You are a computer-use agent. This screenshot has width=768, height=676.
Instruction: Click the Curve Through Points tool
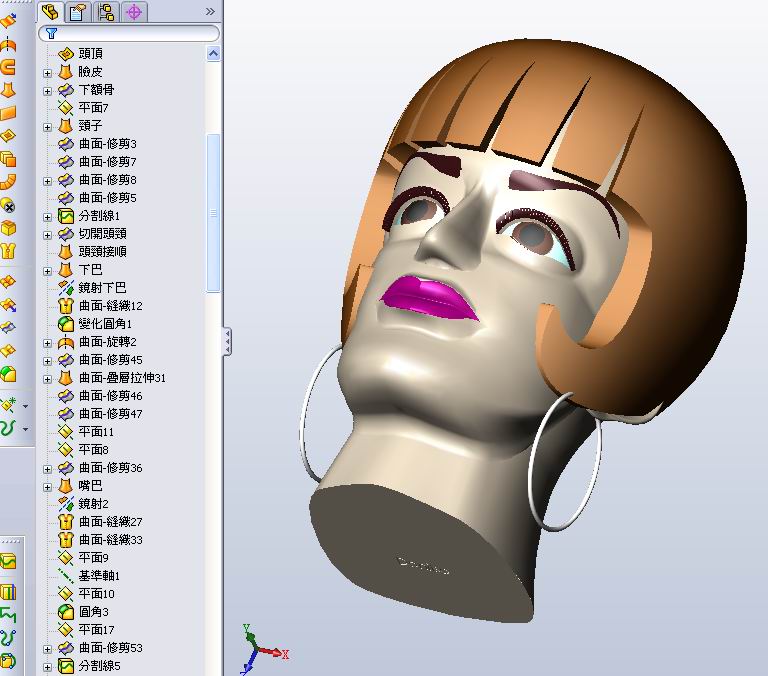8,638
